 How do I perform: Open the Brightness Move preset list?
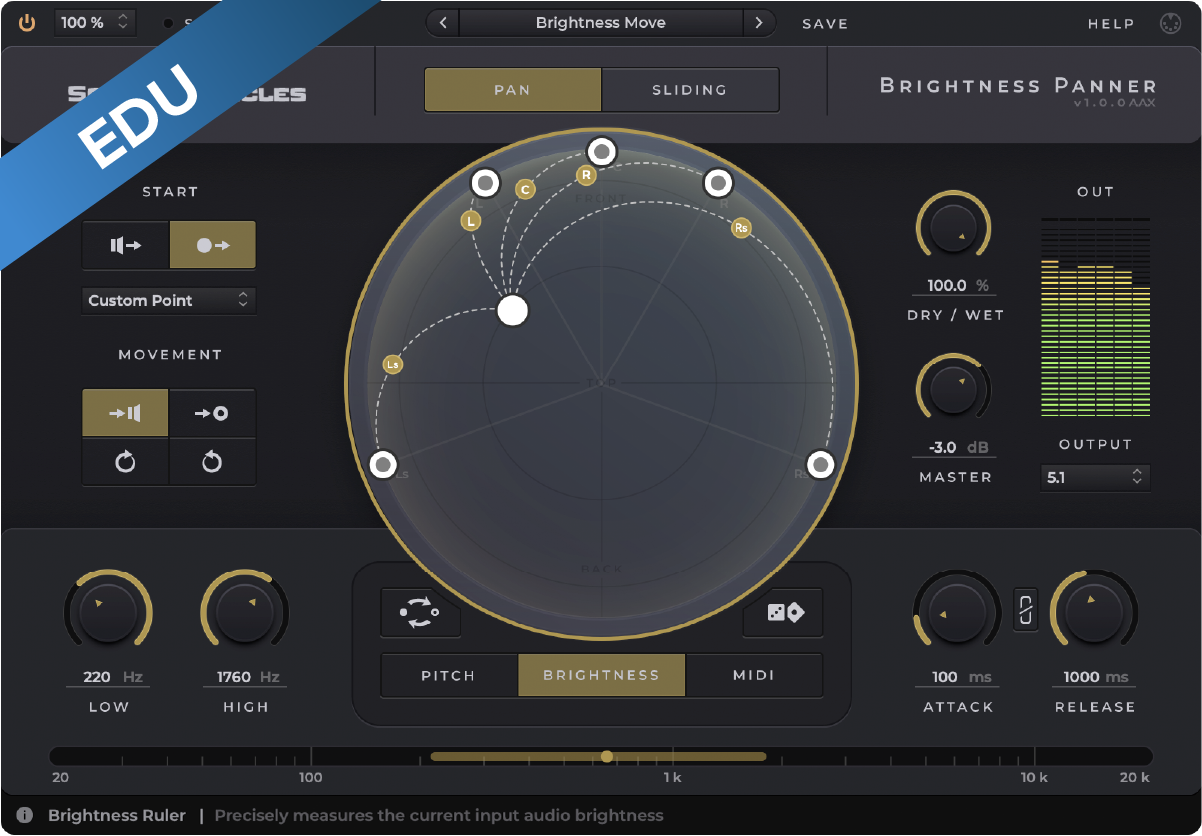(x=600, y=23)
